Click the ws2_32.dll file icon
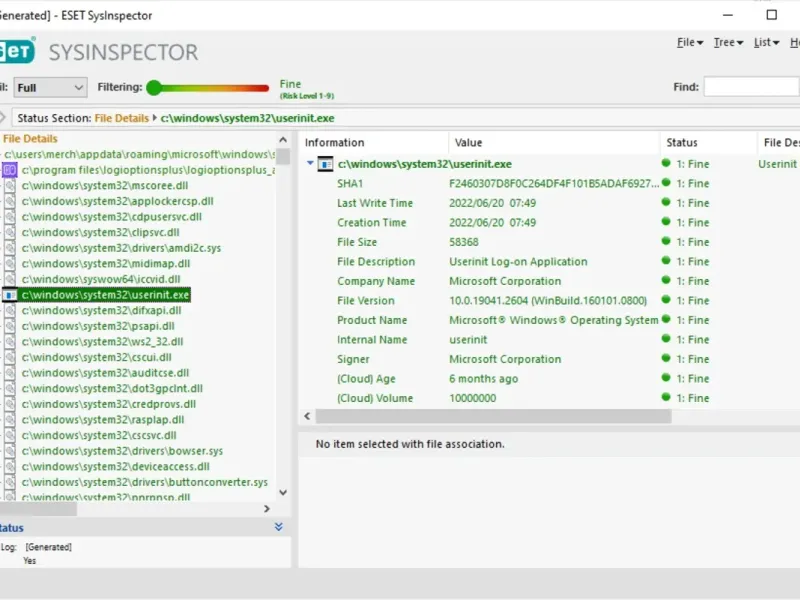The image size is (800, 600). point(10,342)
